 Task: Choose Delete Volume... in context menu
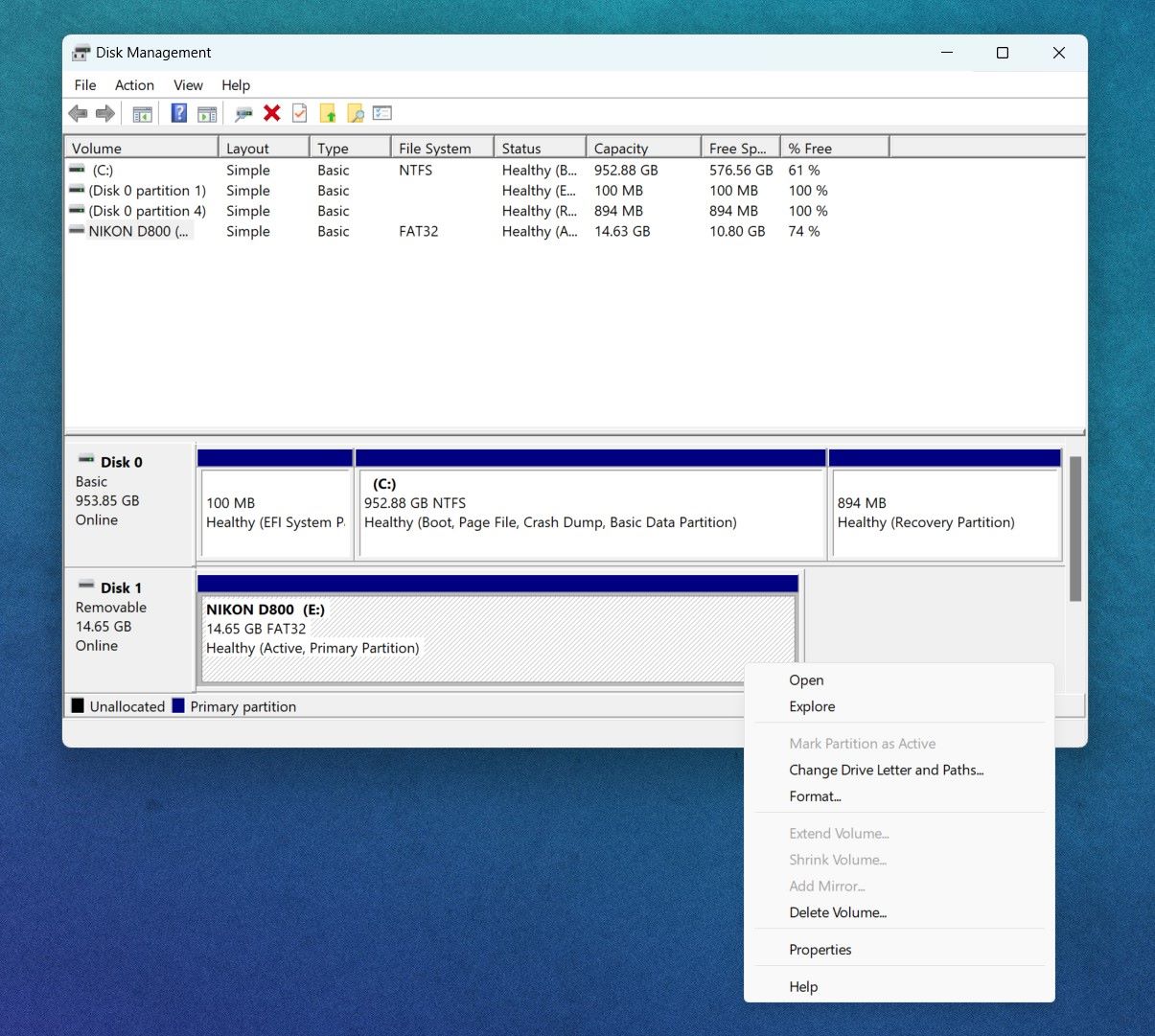838,912
